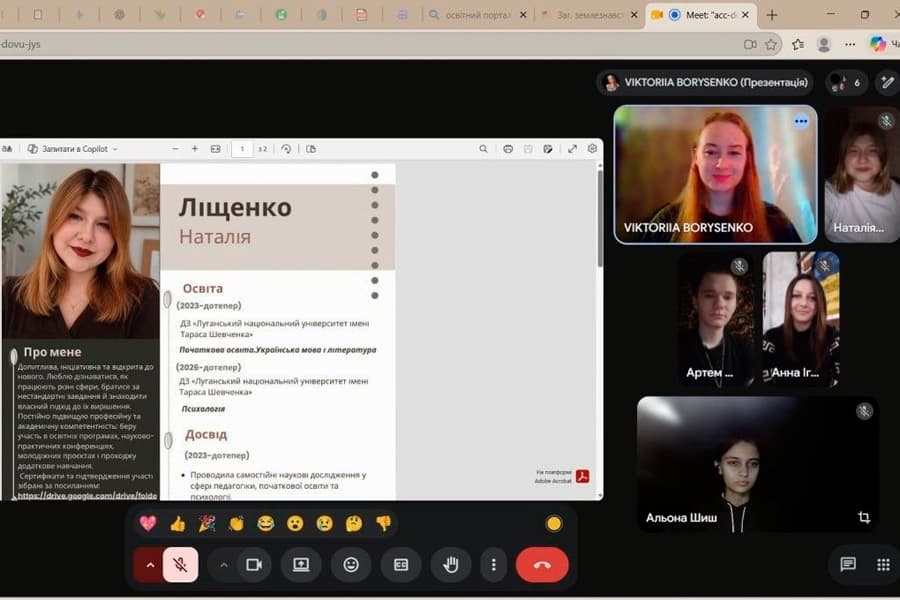900x600 pixels.
Task: Open Запитати в Copilot dropdown
Action: [73, 149]
